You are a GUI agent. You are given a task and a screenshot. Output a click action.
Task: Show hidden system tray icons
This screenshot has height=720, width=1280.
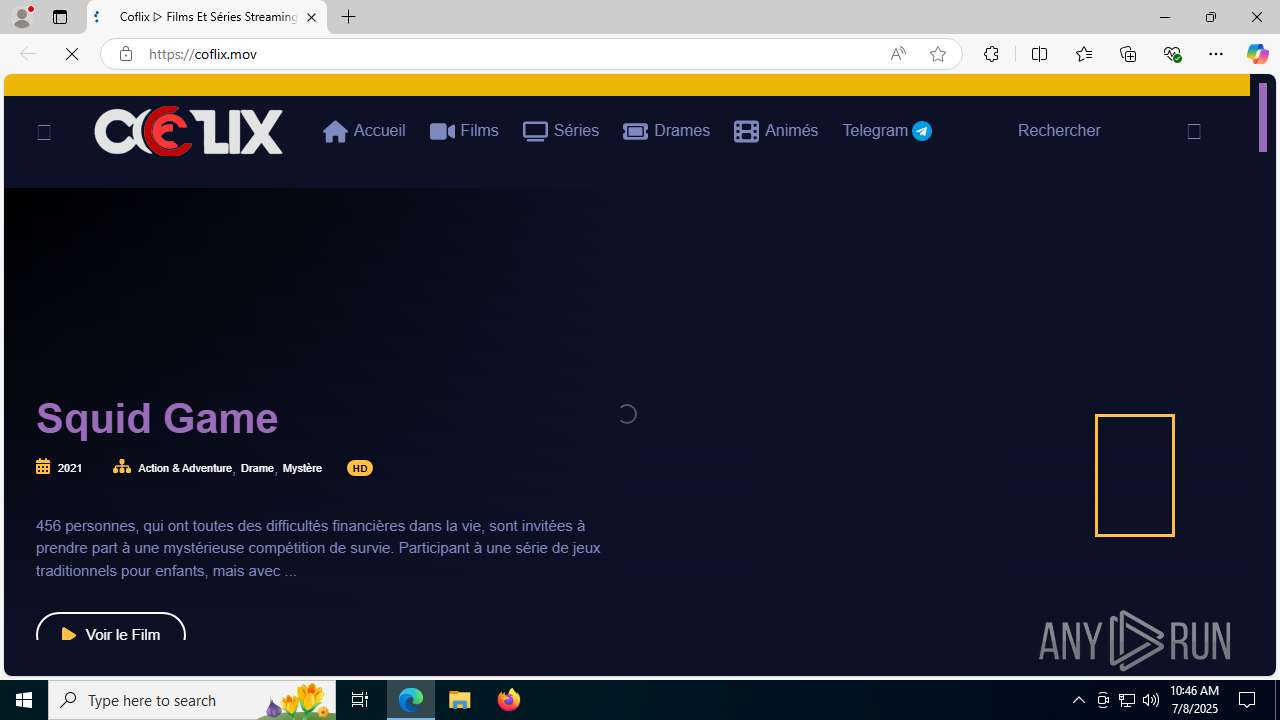(1078, 700)
